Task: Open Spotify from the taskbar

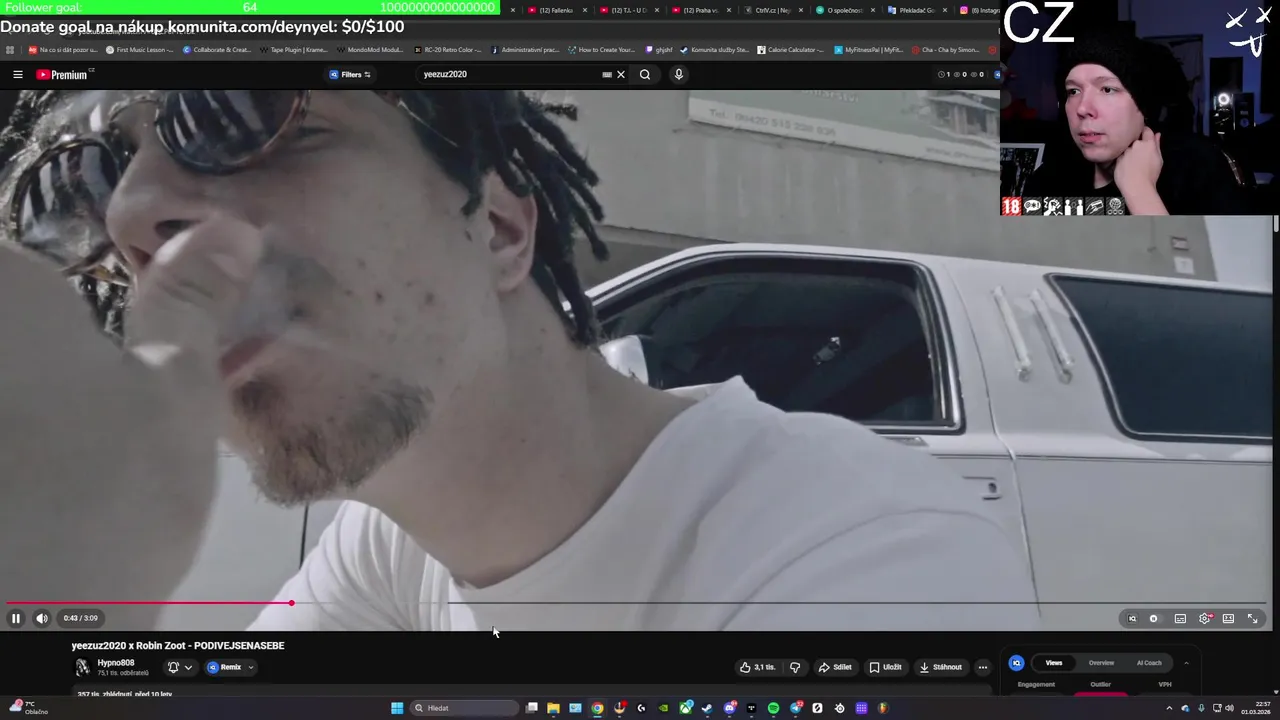Action: click(x=773, y=708)
